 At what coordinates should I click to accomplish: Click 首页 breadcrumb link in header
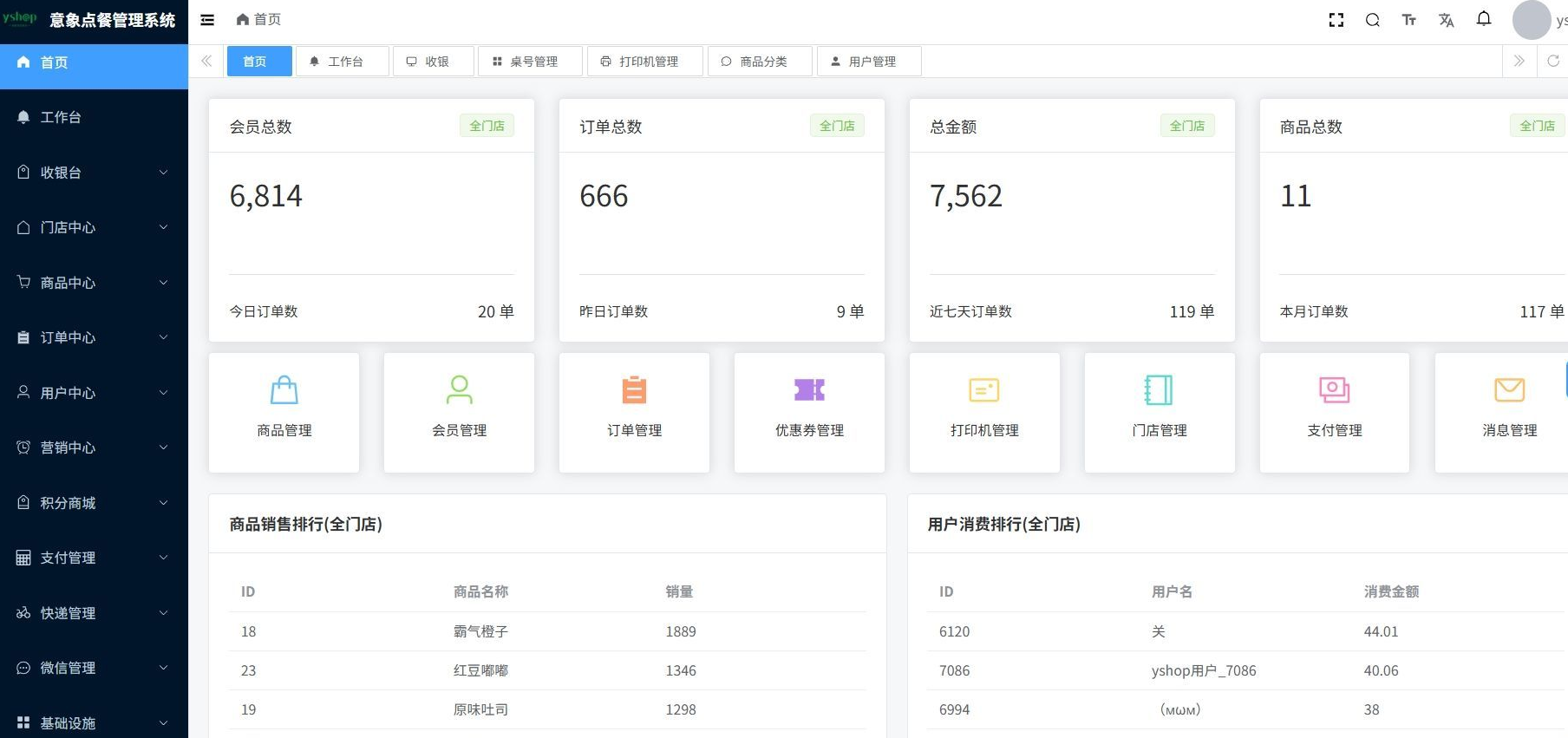[259, 19]
